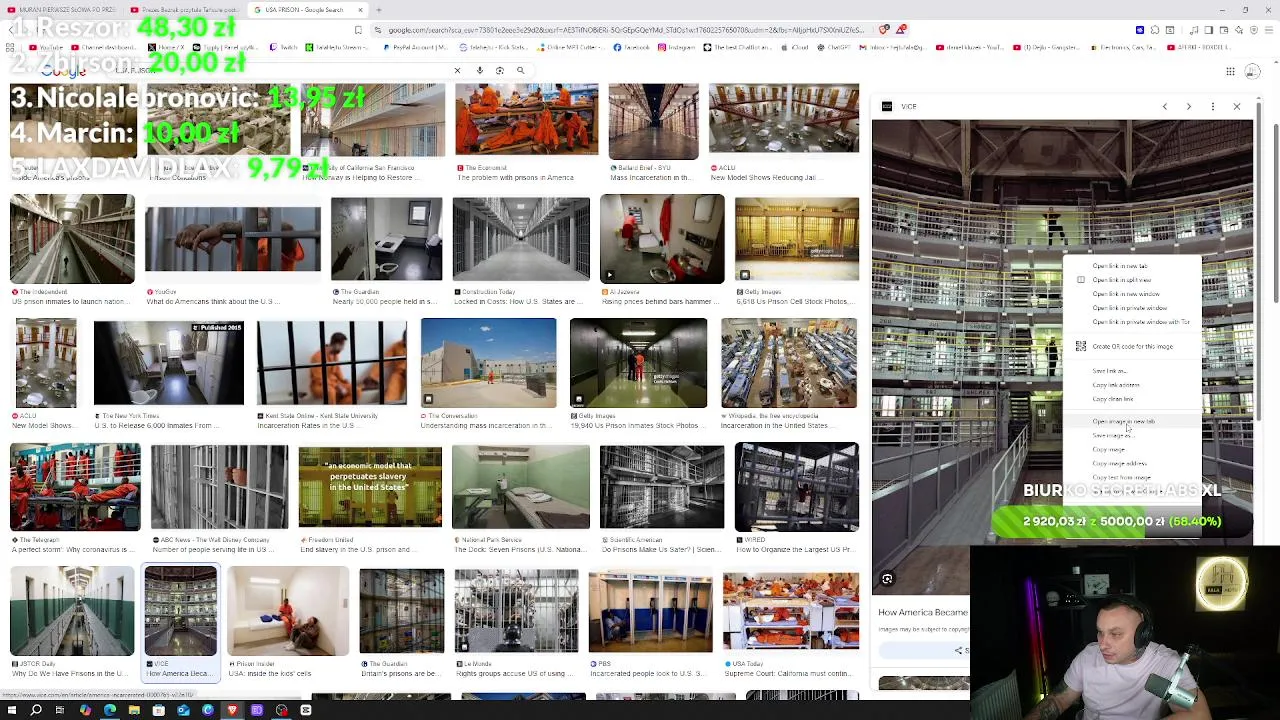Select 'Save image as...' option
This screenshot has width=1280, height=720.
click(1131, 435)
